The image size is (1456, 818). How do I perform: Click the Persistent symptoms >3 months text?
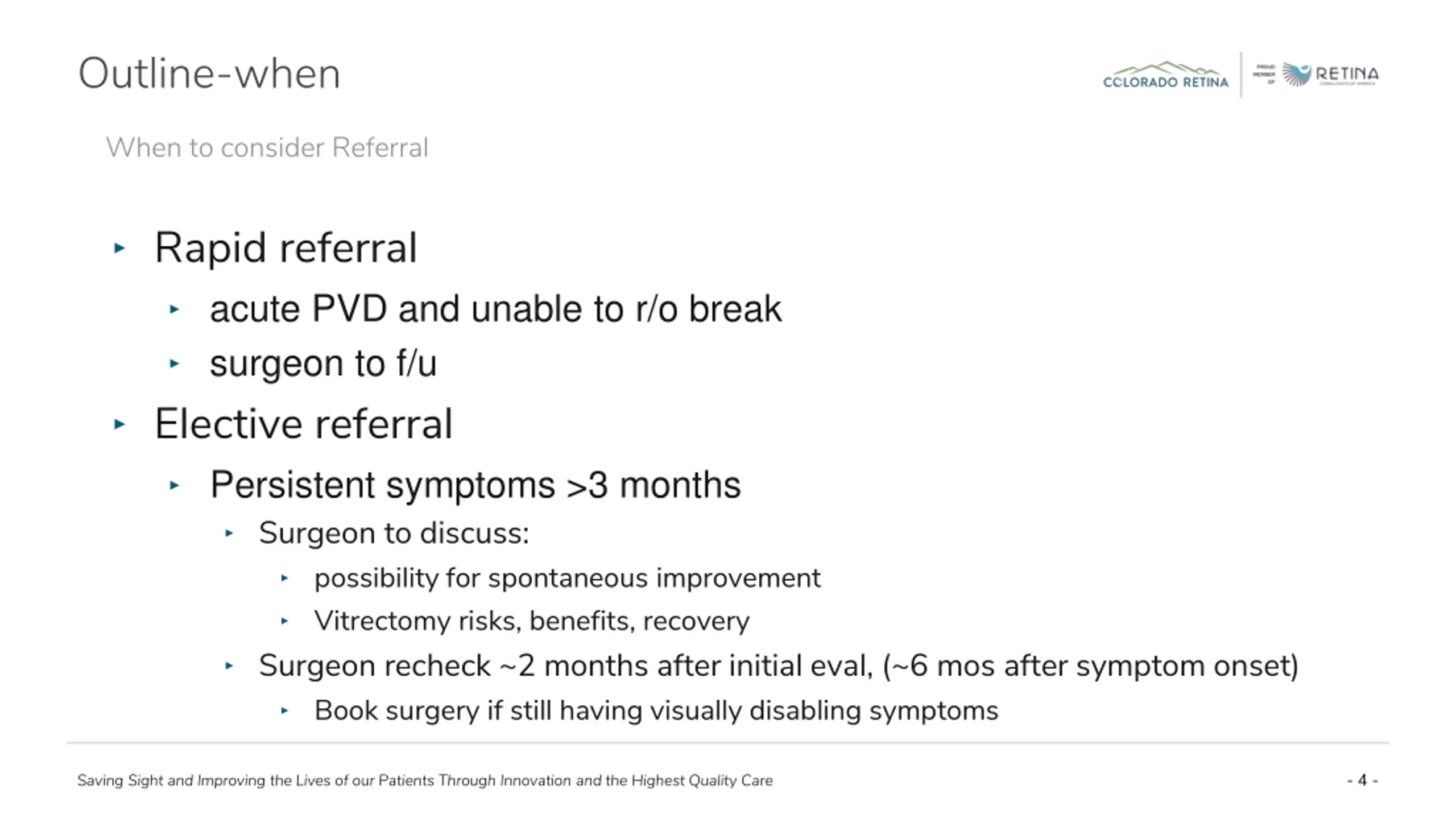[475, 485]
